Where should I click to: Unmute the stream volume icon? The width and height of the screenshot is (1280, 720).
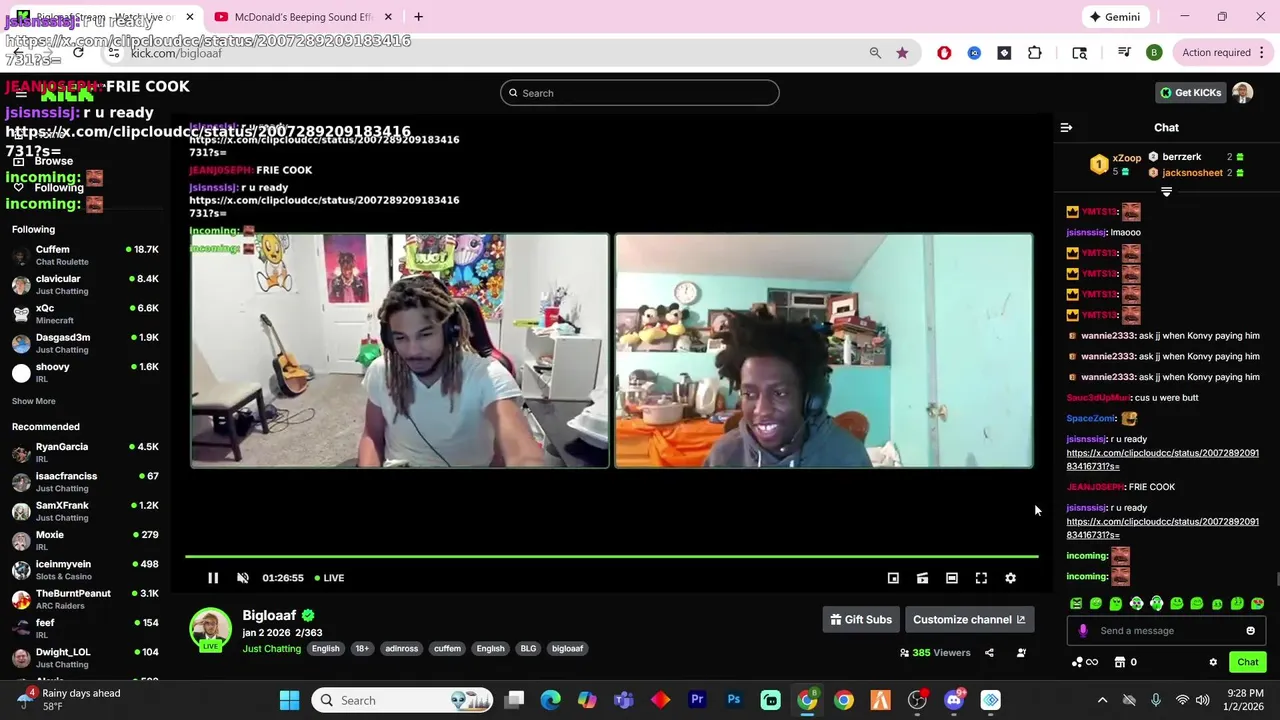(x=242, y=578)
